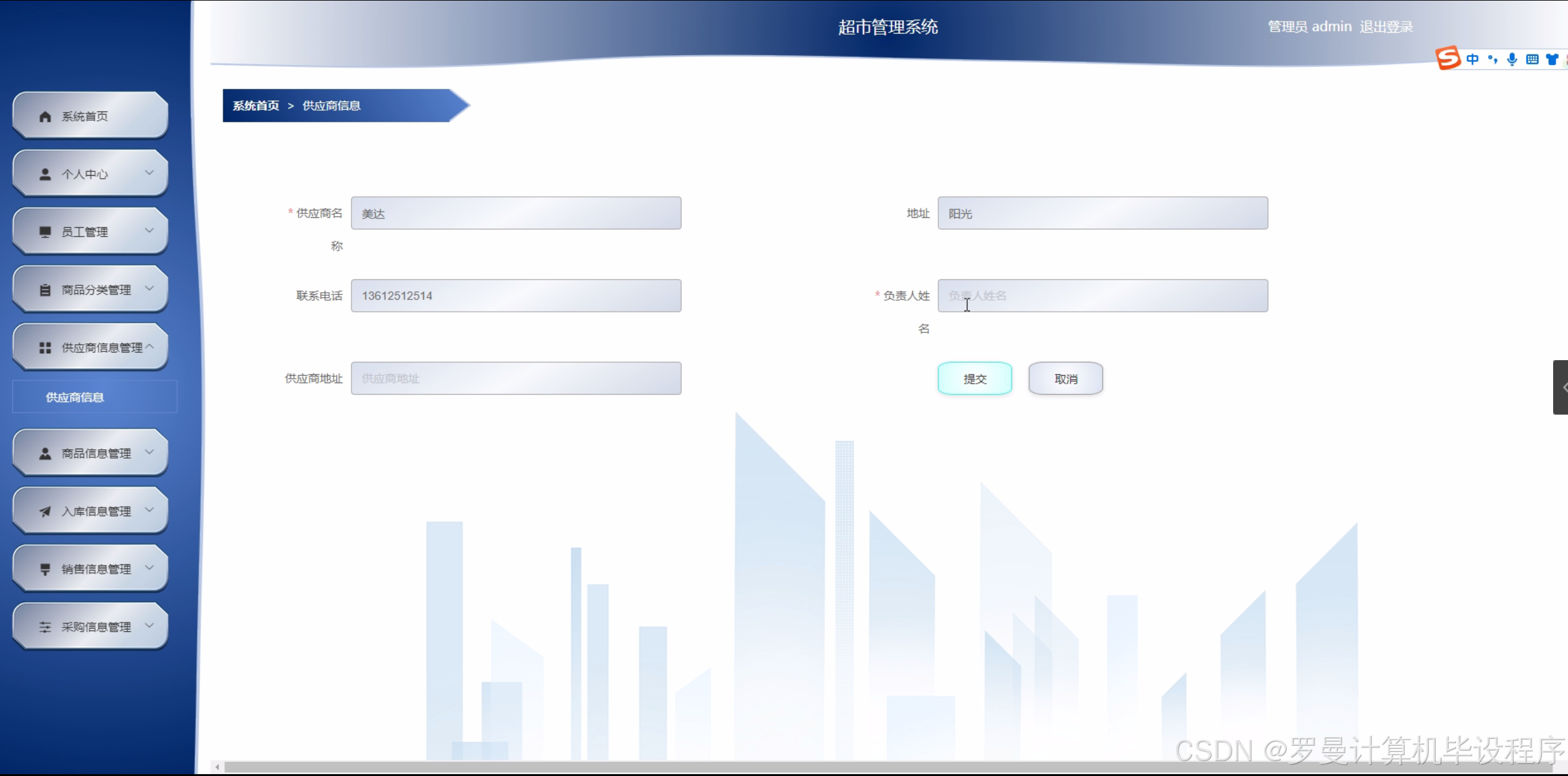Click the 退出登录 logout link

tap(1386, 26)
